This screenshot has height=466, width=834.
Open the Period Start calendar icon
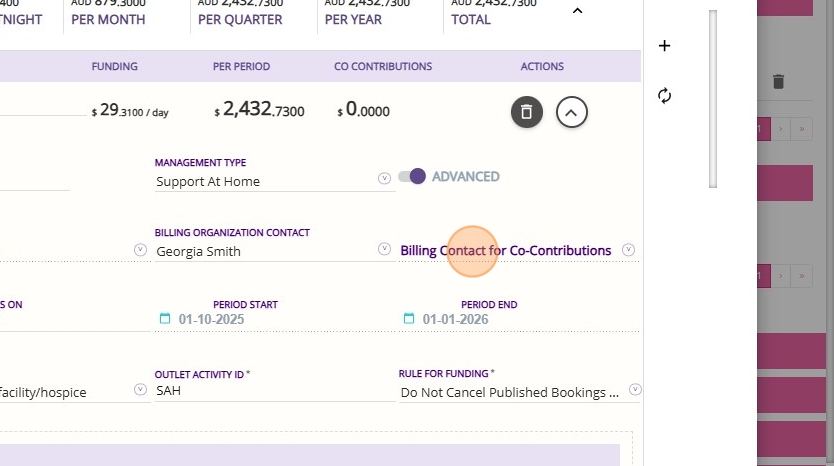click(x=165, y=319)
